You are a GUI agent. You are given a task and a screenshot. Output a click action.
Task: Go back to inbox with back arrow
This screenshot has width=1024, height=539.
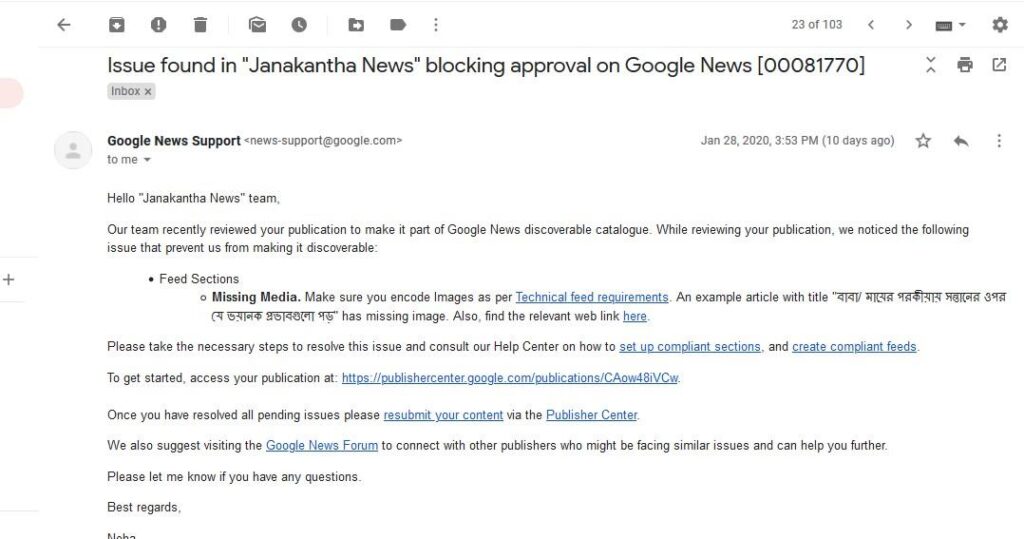click(x=63, y=25)
